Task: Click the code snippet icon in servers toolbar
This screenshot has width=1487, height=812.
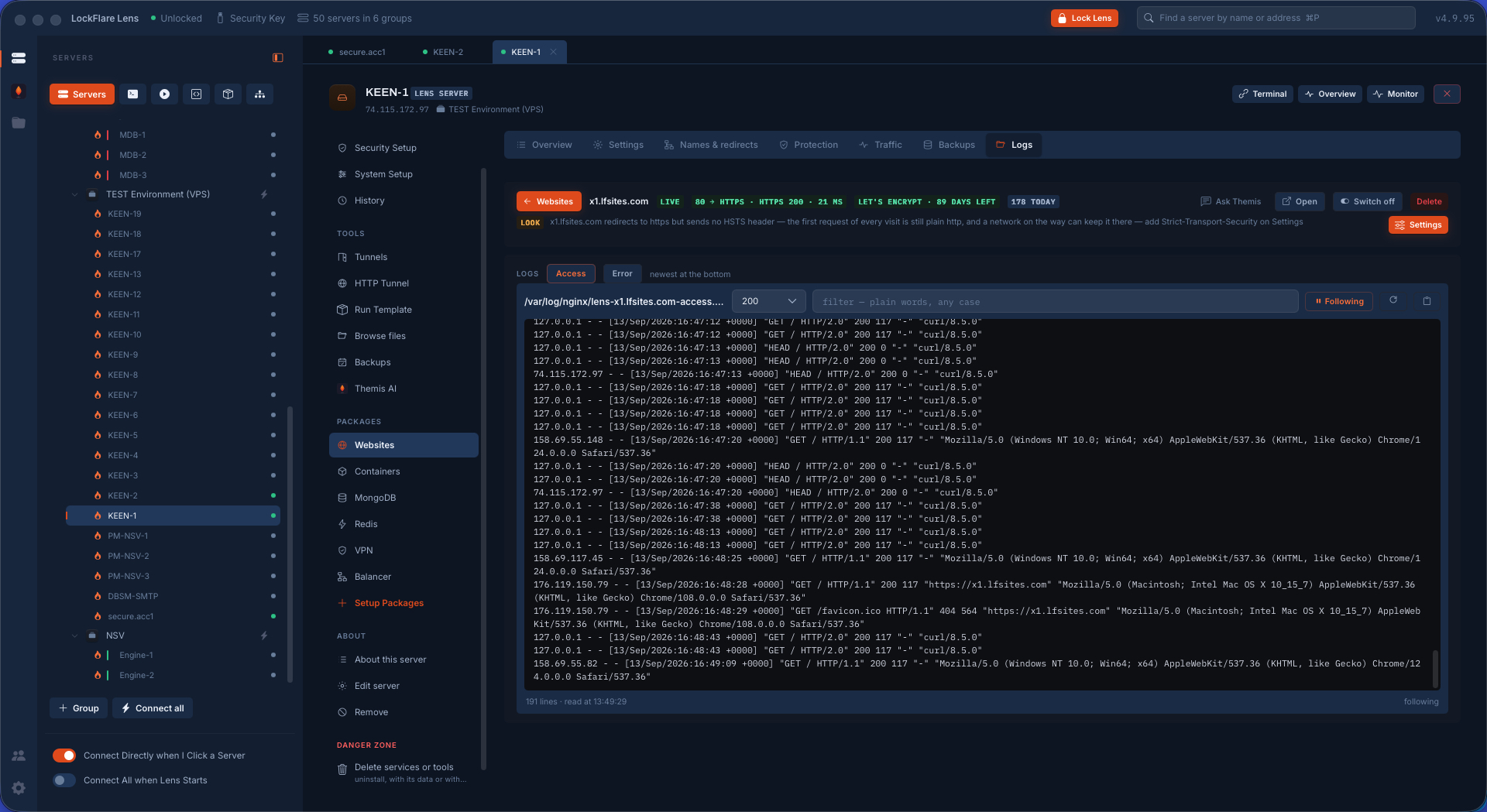Action: [196, 94]
